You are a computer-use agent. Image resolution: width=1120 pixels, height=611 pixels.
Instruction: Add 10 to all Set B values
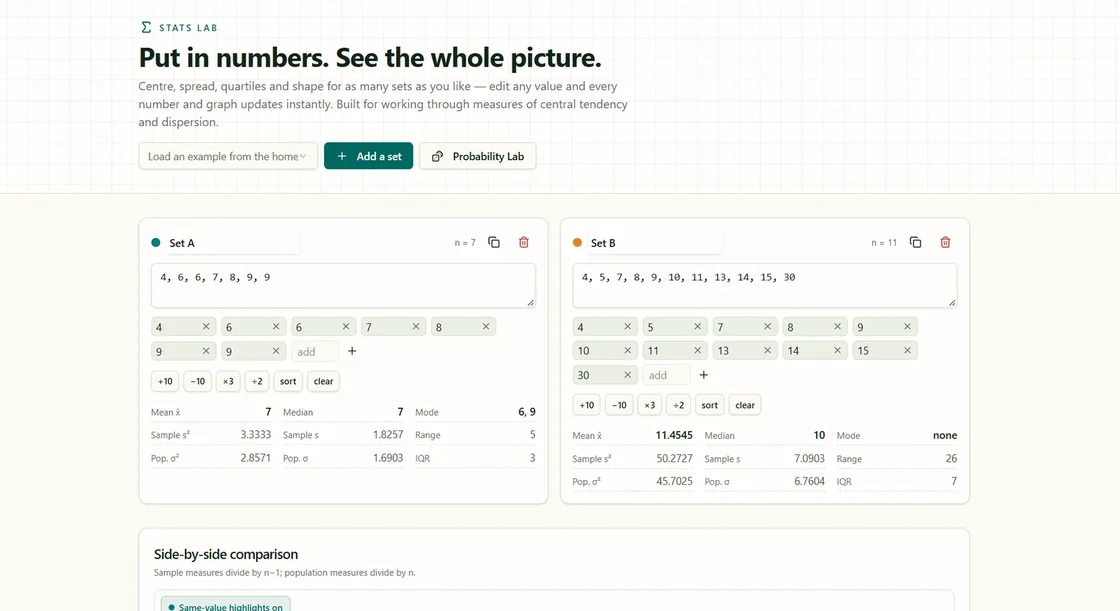586,404
